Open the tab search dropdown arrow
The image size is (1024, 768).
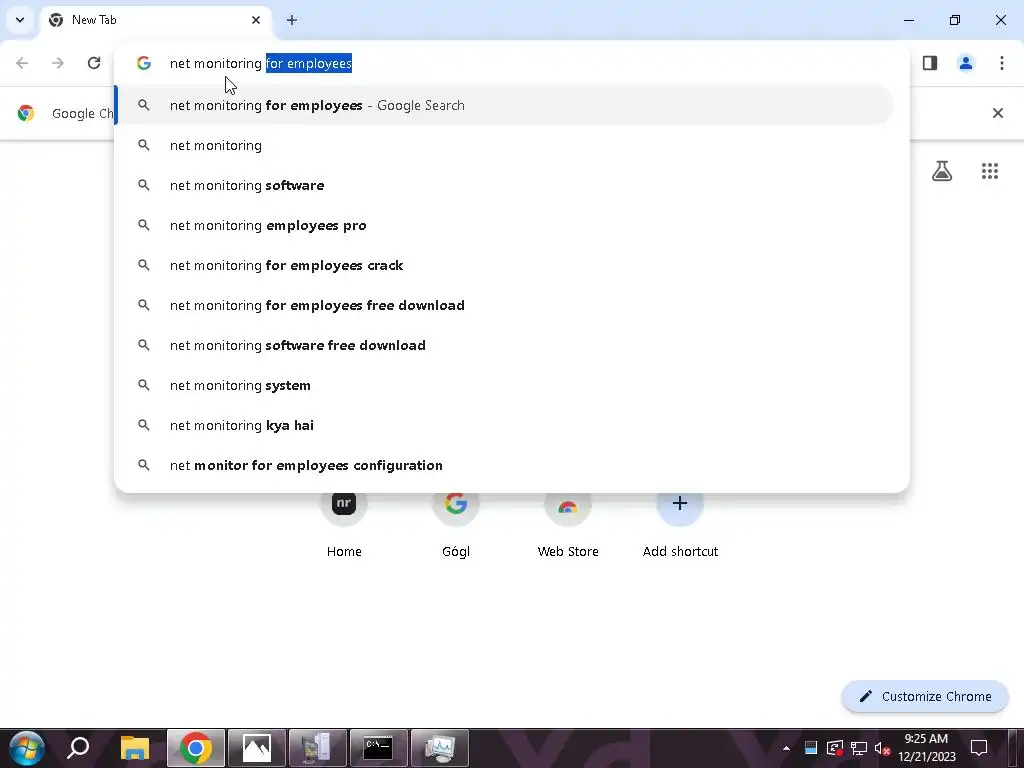point(20,20)
